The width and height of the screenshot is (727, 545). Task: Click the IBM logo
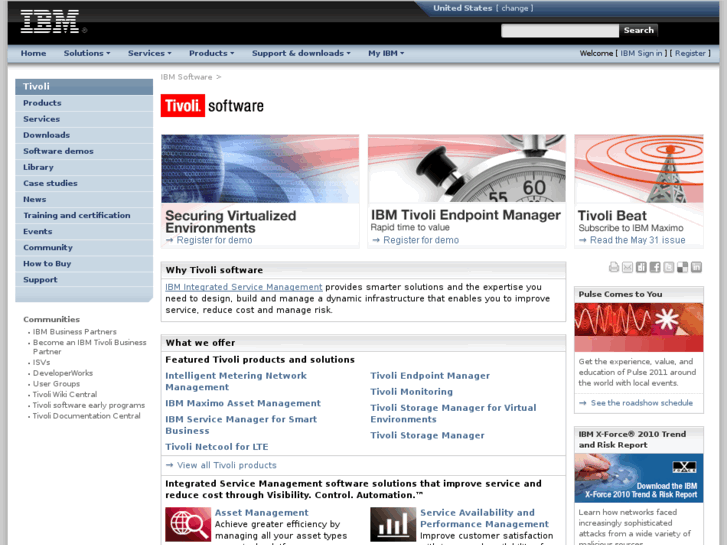point(50,21)
